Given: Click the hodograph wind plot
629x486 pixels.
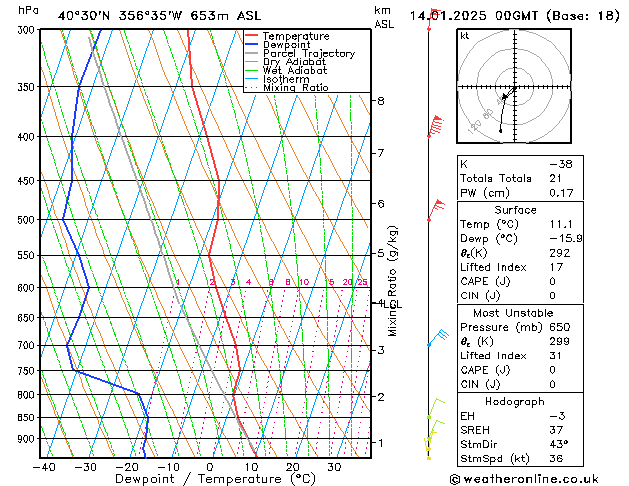Looking at the screenshot, I should [x=514, y=86].
